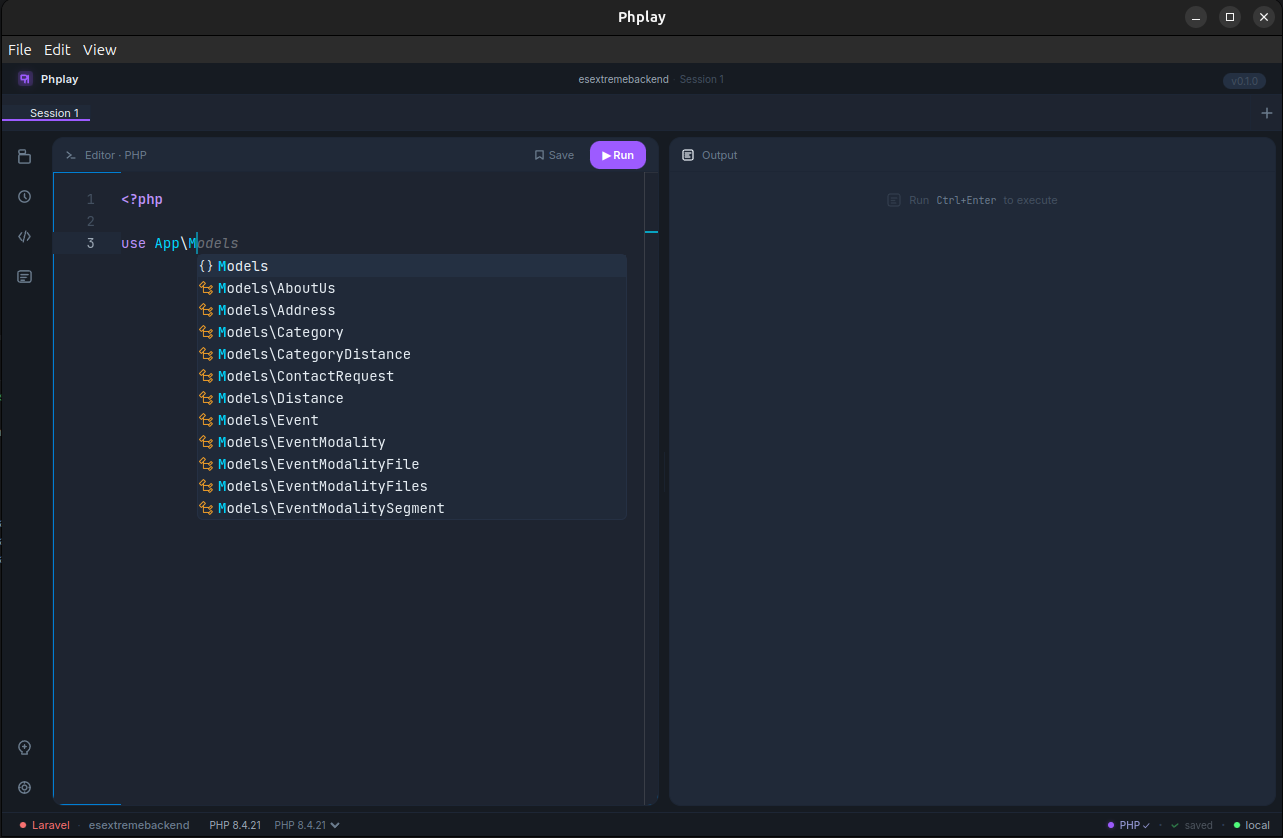Screen dimensions: 1283x838
Task: Click line number 1 in editor gutter
Action: coord(90,199)
